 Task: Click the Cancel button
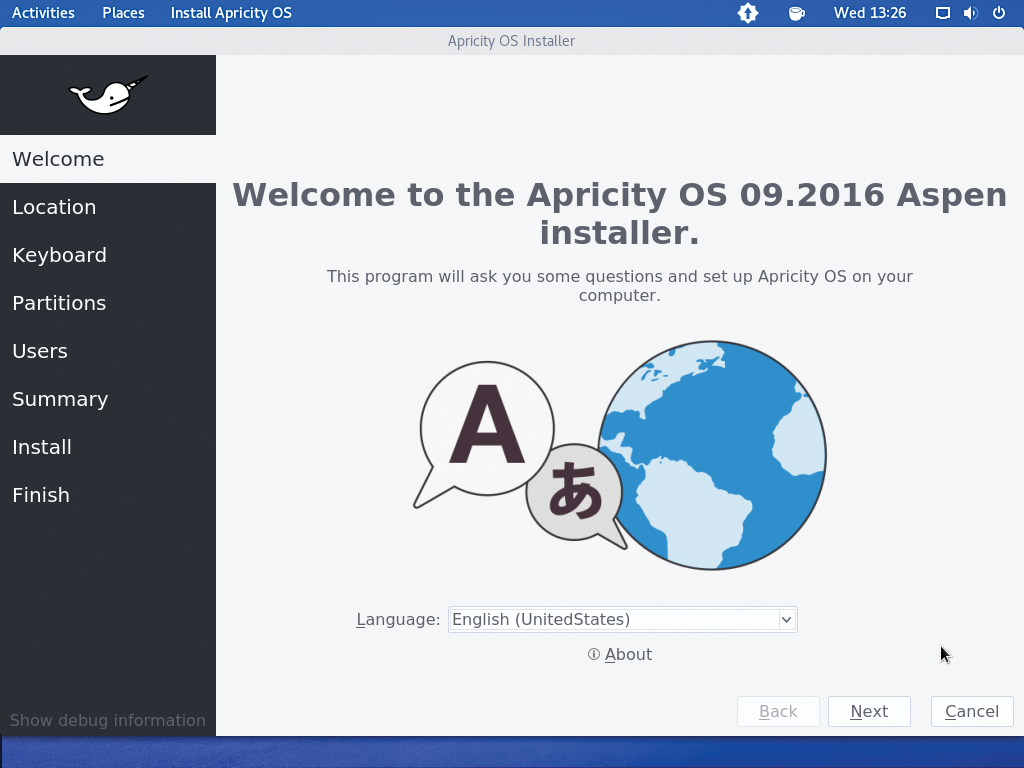coord(971,711)
